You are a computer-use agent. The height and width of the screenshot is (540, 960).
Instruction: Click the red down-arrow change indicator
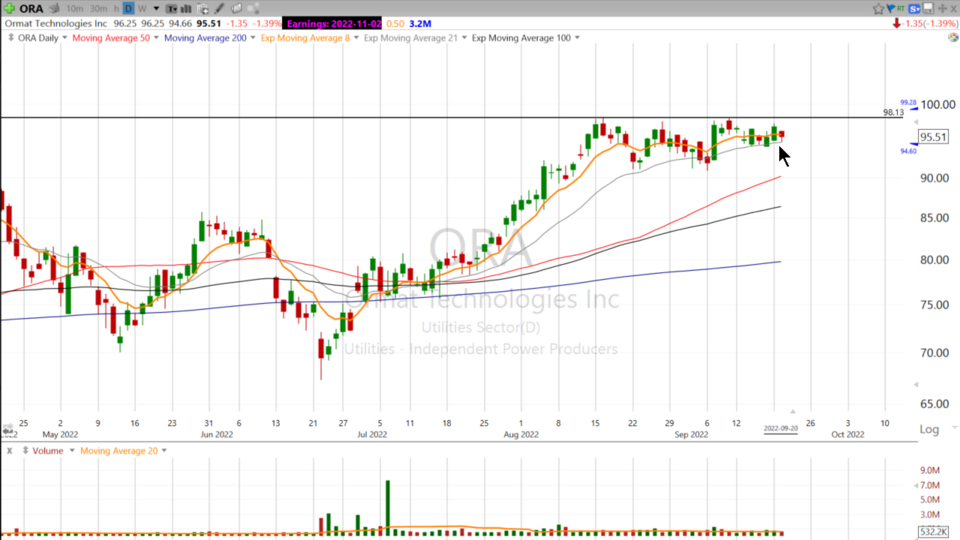[x=896, y=23]
